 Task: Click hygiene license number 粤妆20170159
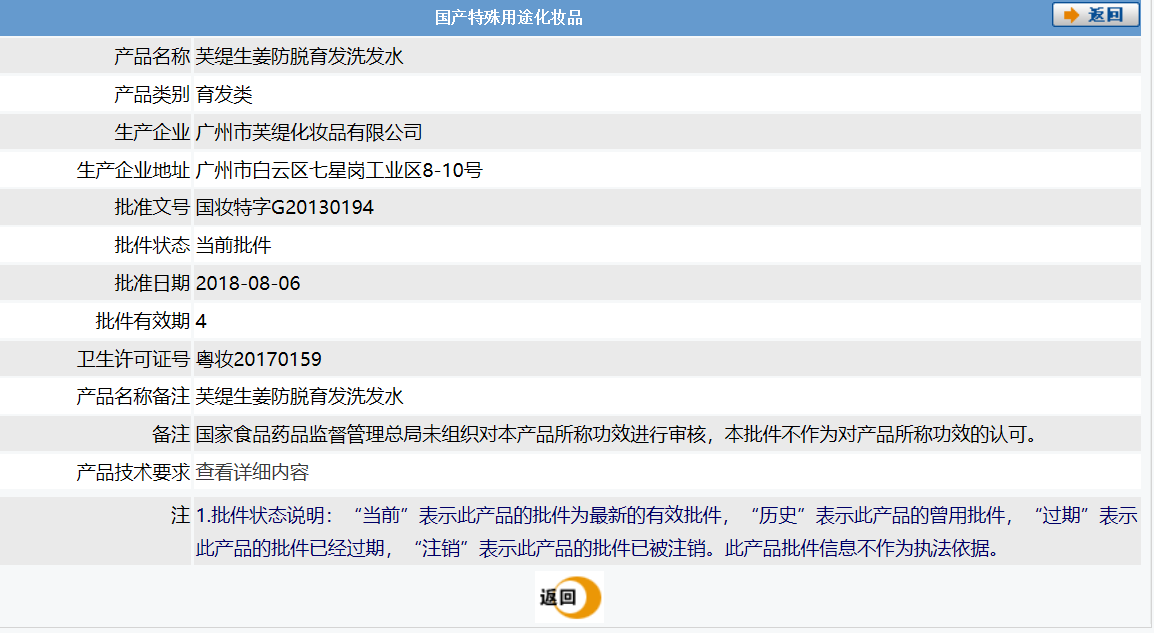(x=259, y=359)
